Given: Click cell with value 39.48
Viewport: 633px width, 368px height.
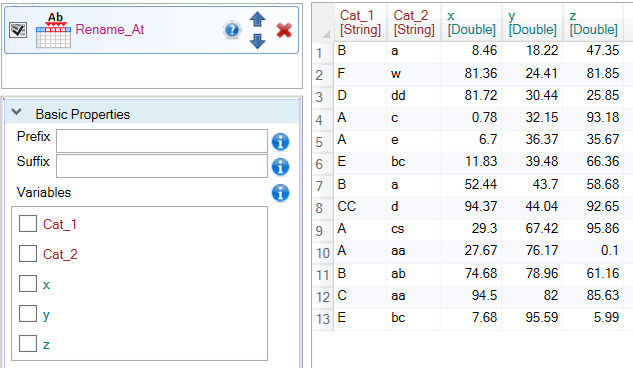Looking at the screenshot, I should pyautogui.click(x=532, y=162).
